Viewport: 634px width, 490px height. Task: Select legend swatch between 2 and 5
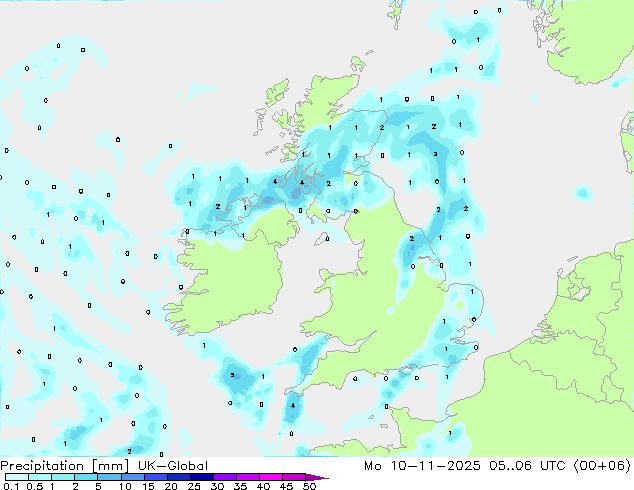86,477
